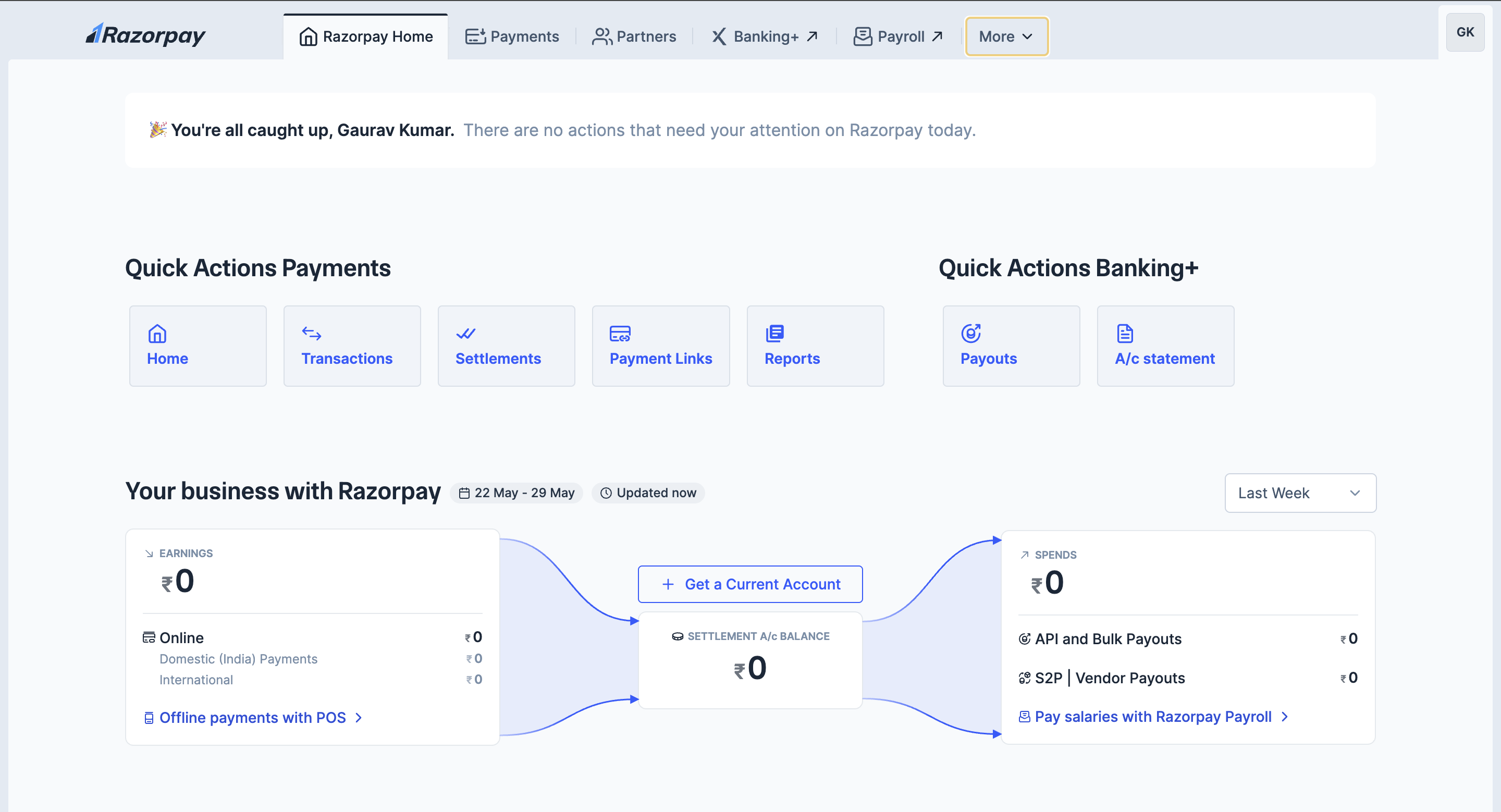Screen dimensions: 1501x812
Task: Click the Get a Current Account button
Action: [x=750, y=584]
